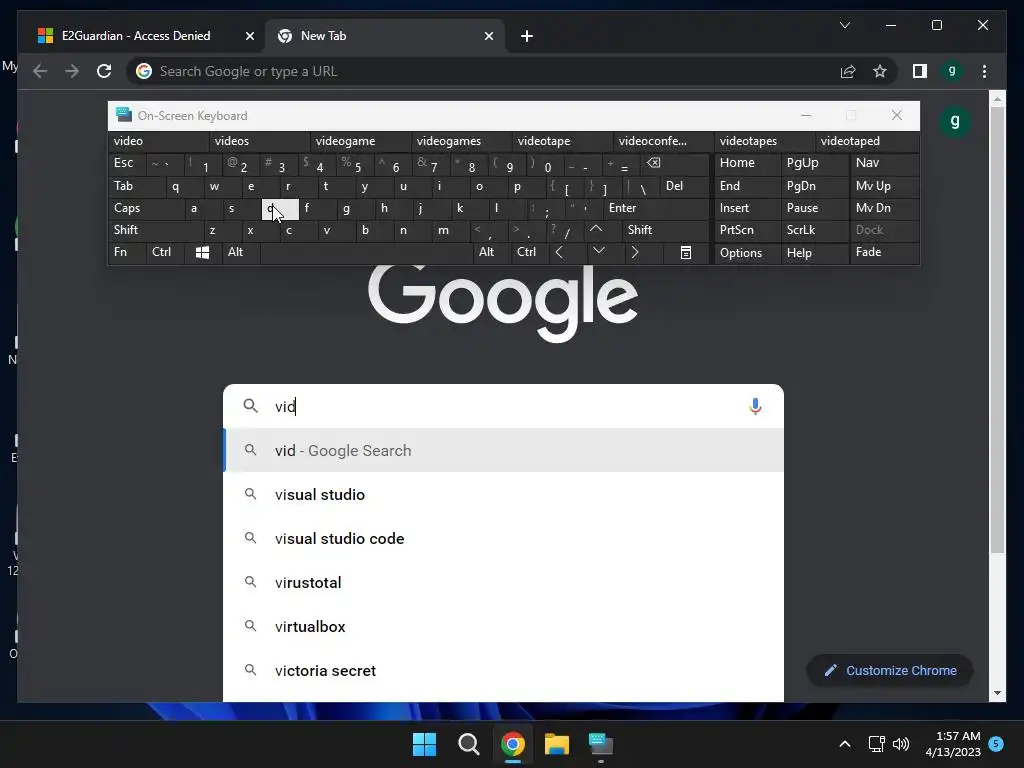This screenshot has height=768, width=1024.
Task: Select 'visual studio' suggestion
Action: tap(503, 494)
